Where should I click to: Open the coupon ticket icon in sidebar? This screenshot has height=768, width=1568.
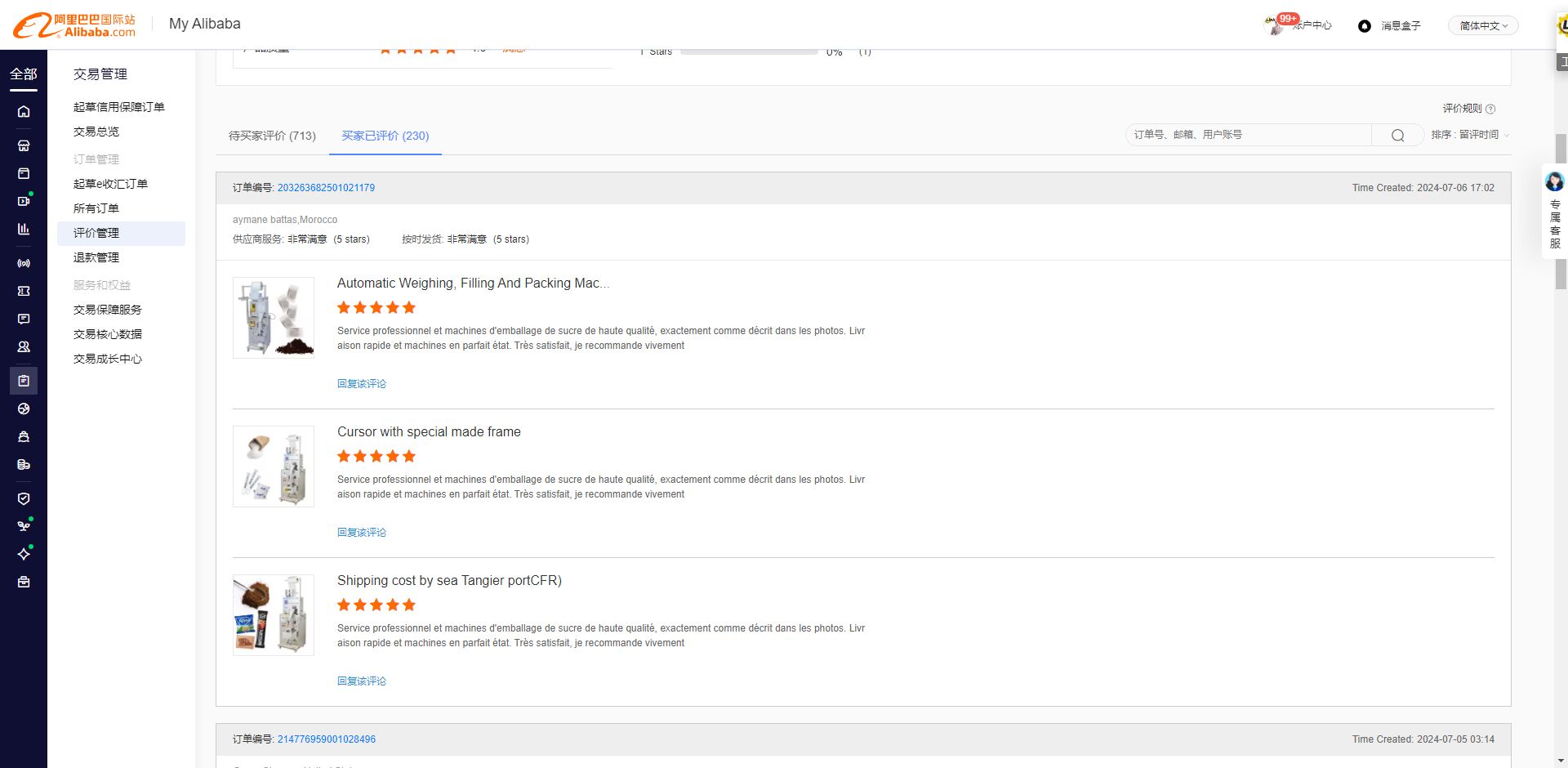click(24, 291)
